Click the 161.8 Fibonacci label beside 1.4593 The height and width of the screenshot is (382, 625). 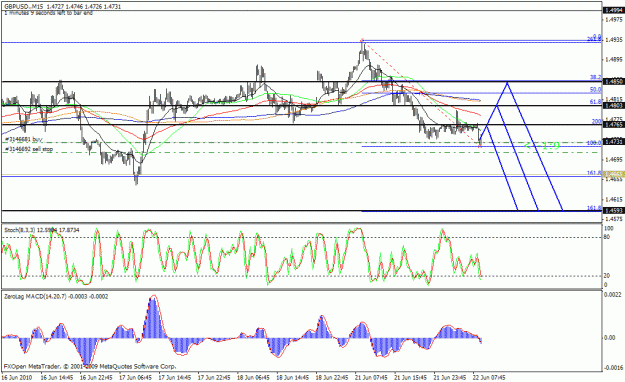click(594, 208)
